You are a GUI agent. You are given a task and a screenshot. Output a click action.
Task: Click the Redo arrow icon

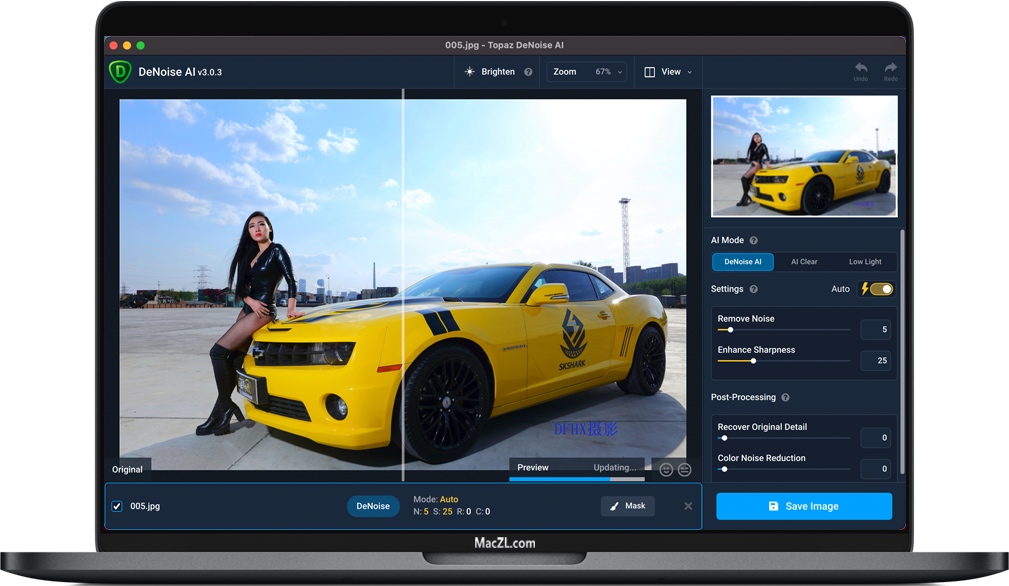[x=890, y=69]
